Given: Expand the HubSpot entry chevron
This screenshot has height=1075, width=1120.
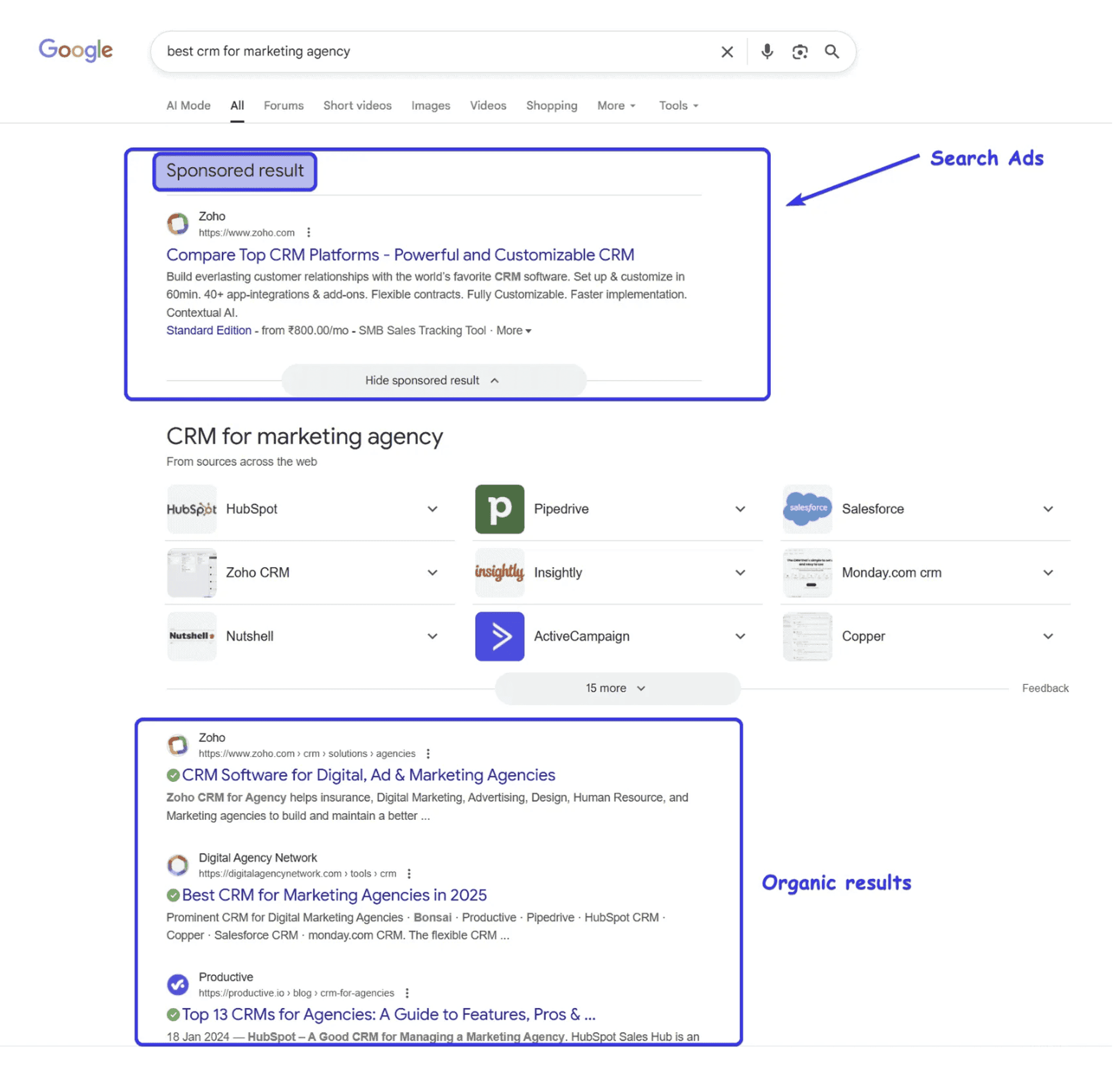Looking at the screenshot, I should [432, 509].
